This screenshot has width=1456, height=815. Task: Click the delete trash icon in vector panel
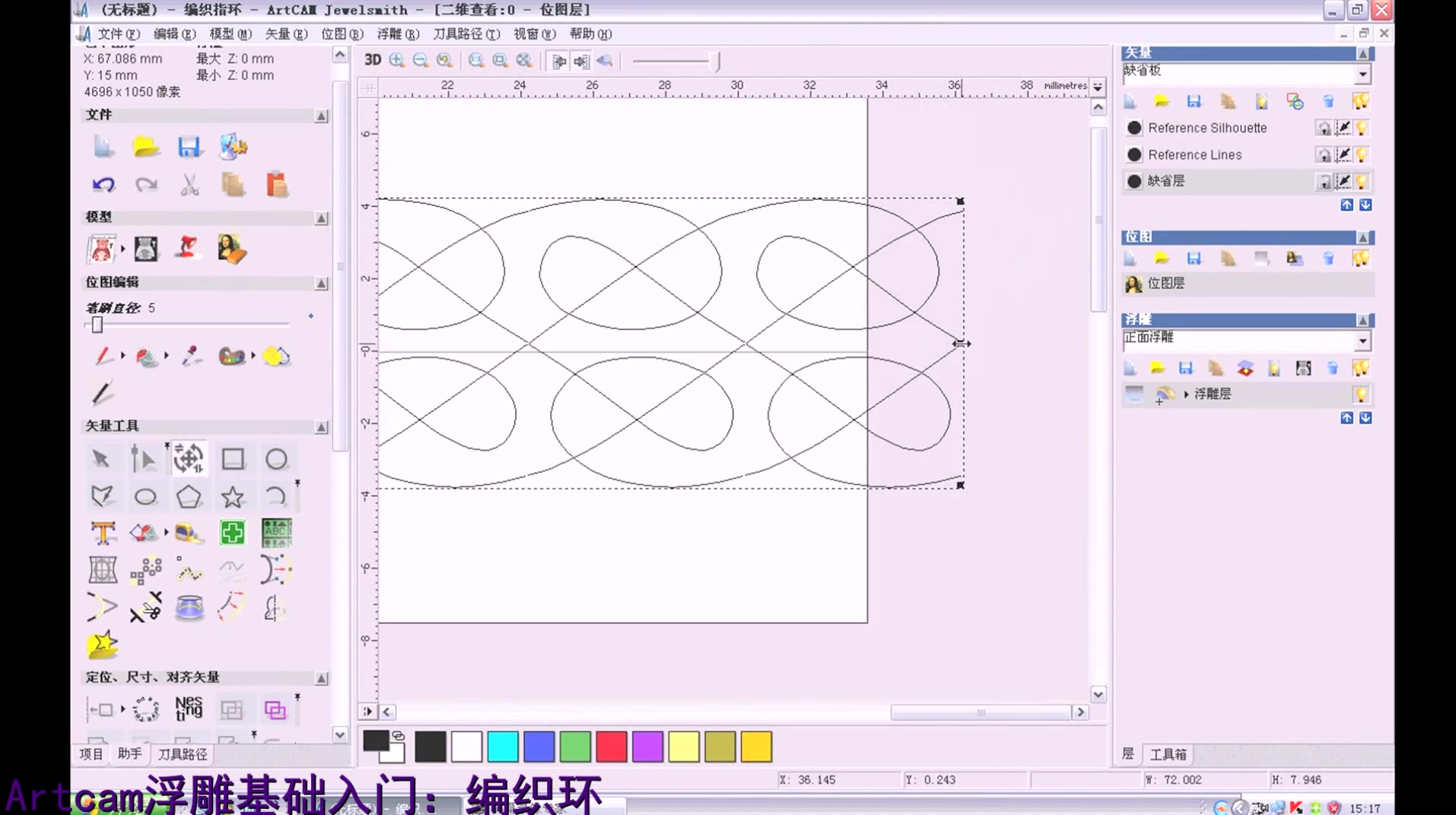coord(1329,100)
